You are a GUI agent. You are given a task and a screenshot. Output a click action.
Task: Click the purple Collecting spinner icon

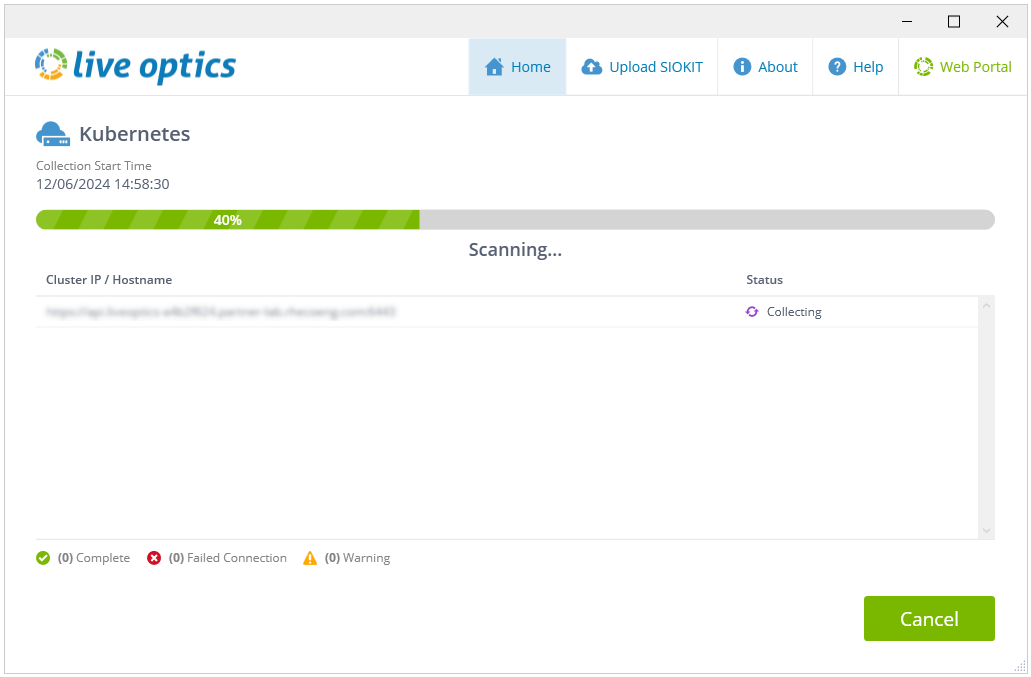click(x=752, y=312)
